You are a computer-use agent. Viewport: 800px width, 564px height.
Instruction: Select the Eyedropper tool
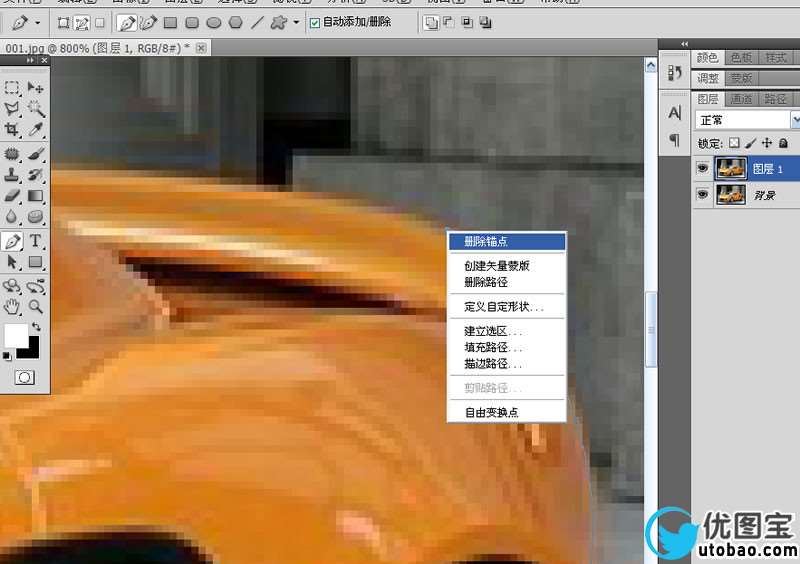point(35,129)
